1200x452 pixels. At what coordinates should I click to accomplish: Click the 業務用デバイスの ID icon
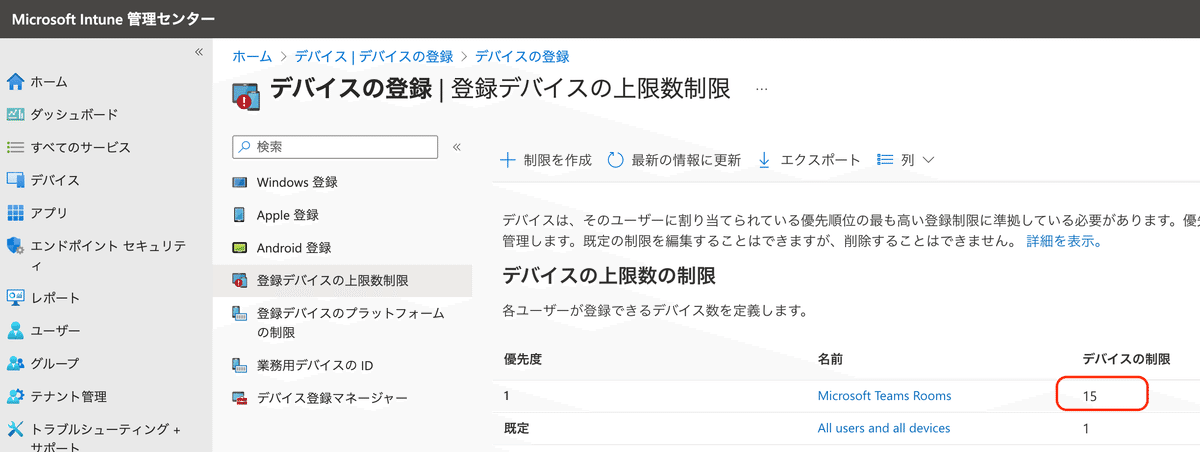click(x=240, y=365)
